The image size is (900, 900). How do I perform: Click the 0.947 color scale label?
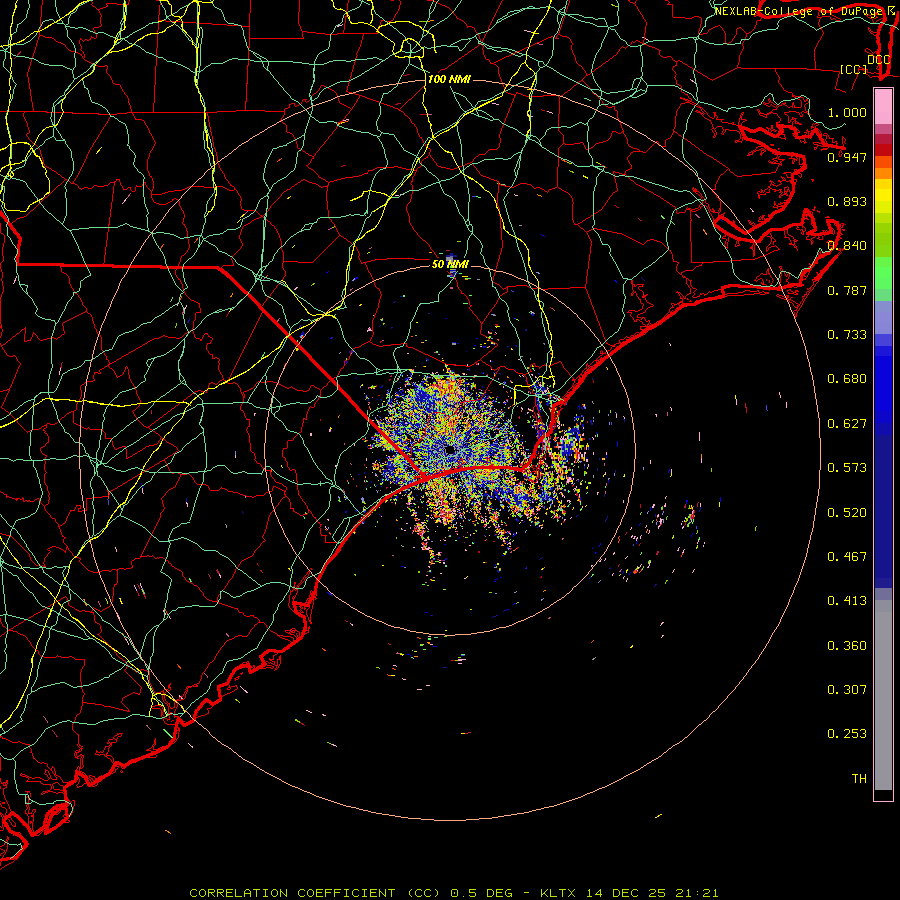click(847, 157)
